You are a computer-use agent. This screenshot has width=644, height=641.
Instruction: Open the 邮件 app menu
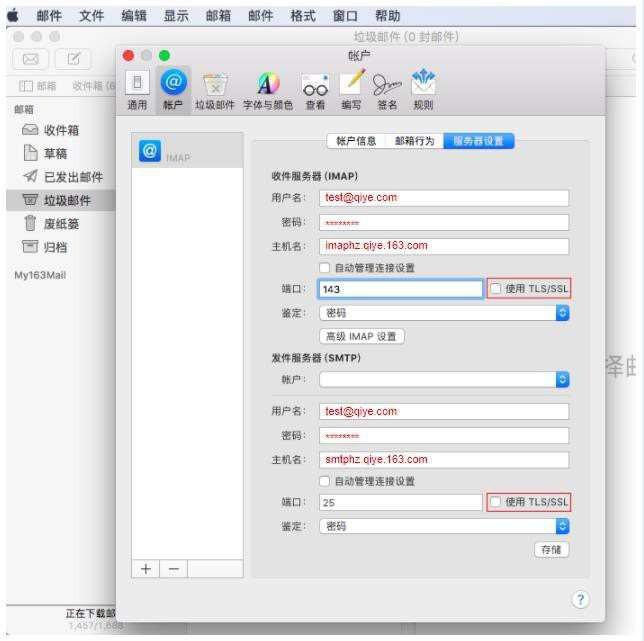coord(49,16)
